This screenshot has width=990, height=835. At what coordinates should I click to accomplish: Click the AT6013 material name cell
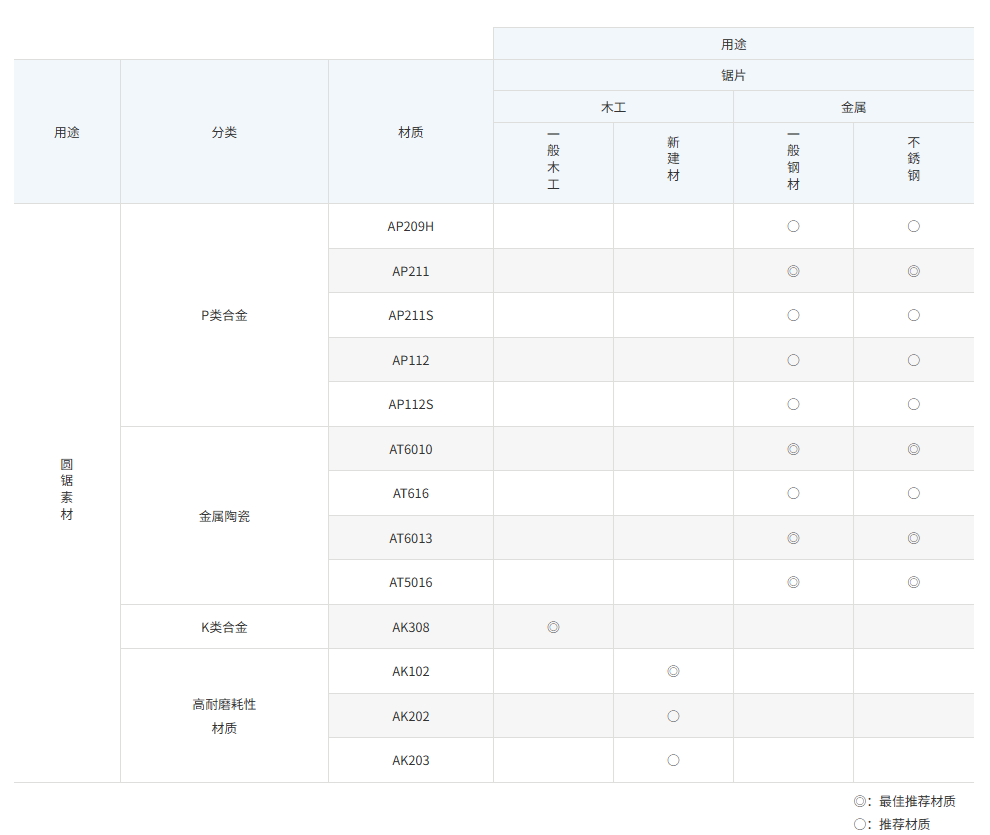point(411,538)
